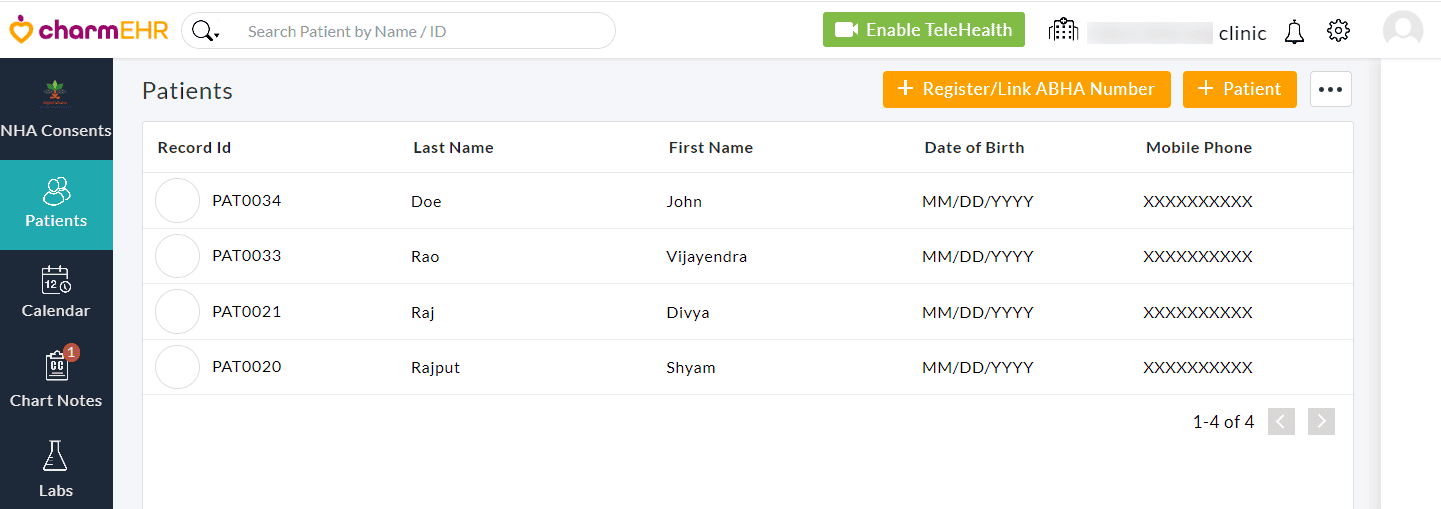
Task: Open record PAT0021
Action: tap(247, 312)
